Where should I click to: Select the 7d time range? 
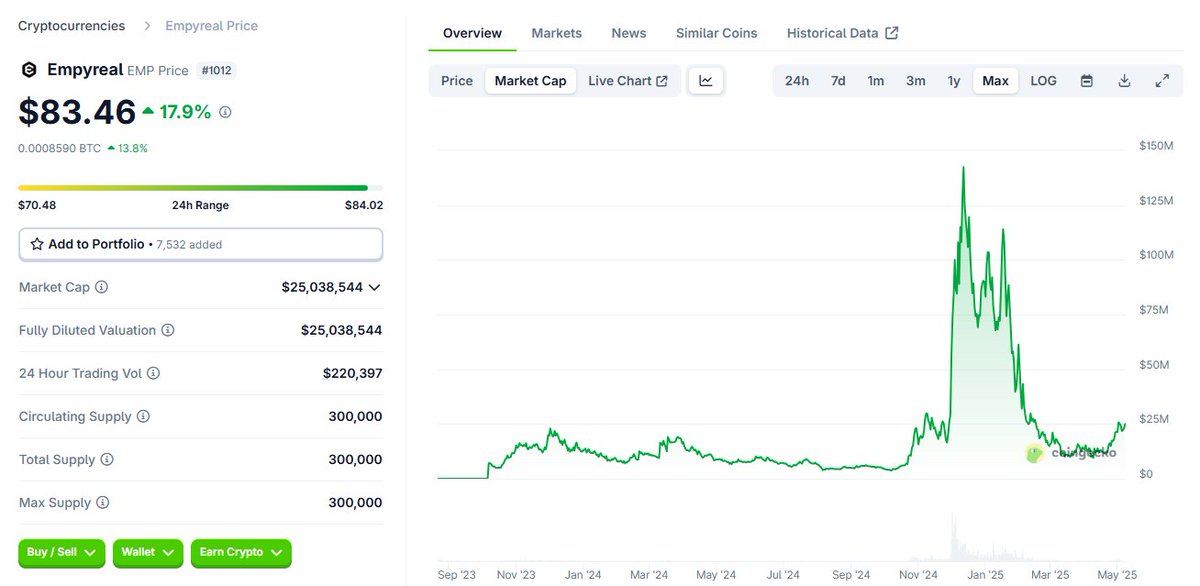point(838,81)
